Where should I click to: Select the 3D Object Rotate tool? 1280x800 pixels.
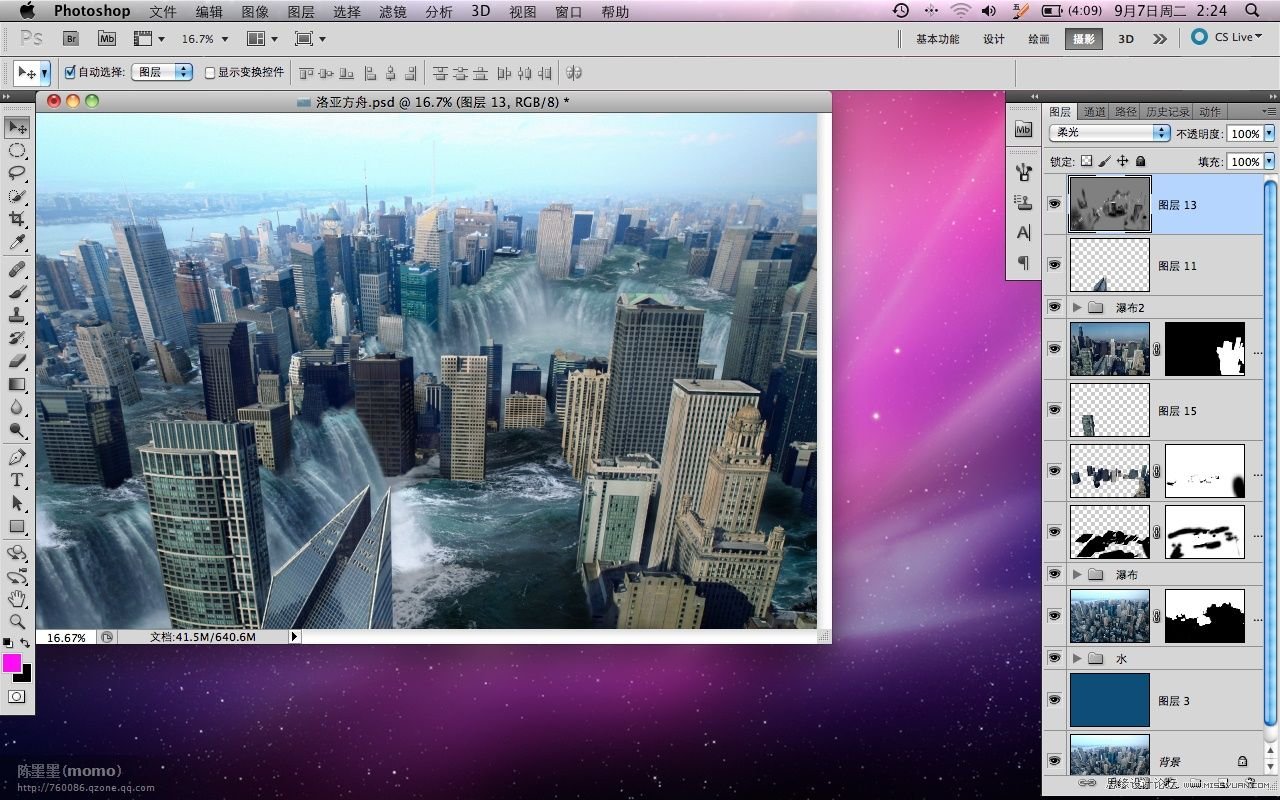point(17,553)
